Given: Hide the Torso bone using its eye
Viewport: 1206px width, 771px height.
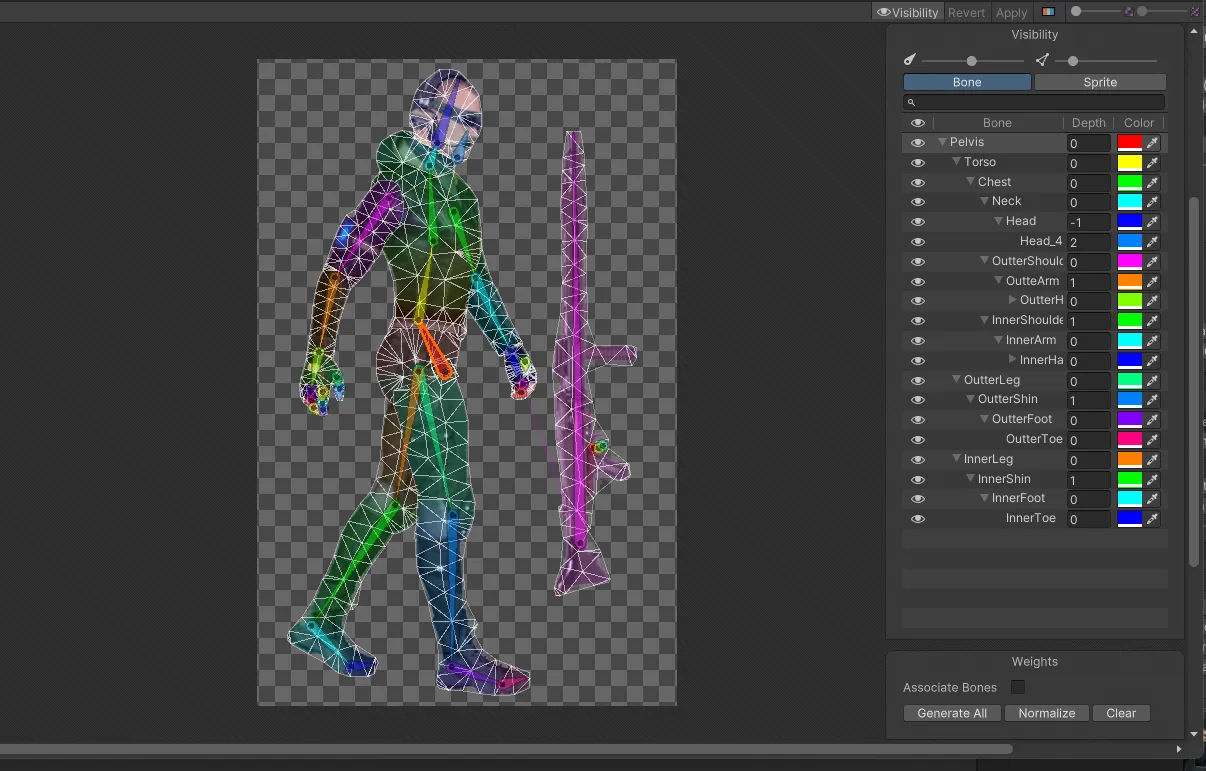Looking at the screenshot, I should 918,163.
